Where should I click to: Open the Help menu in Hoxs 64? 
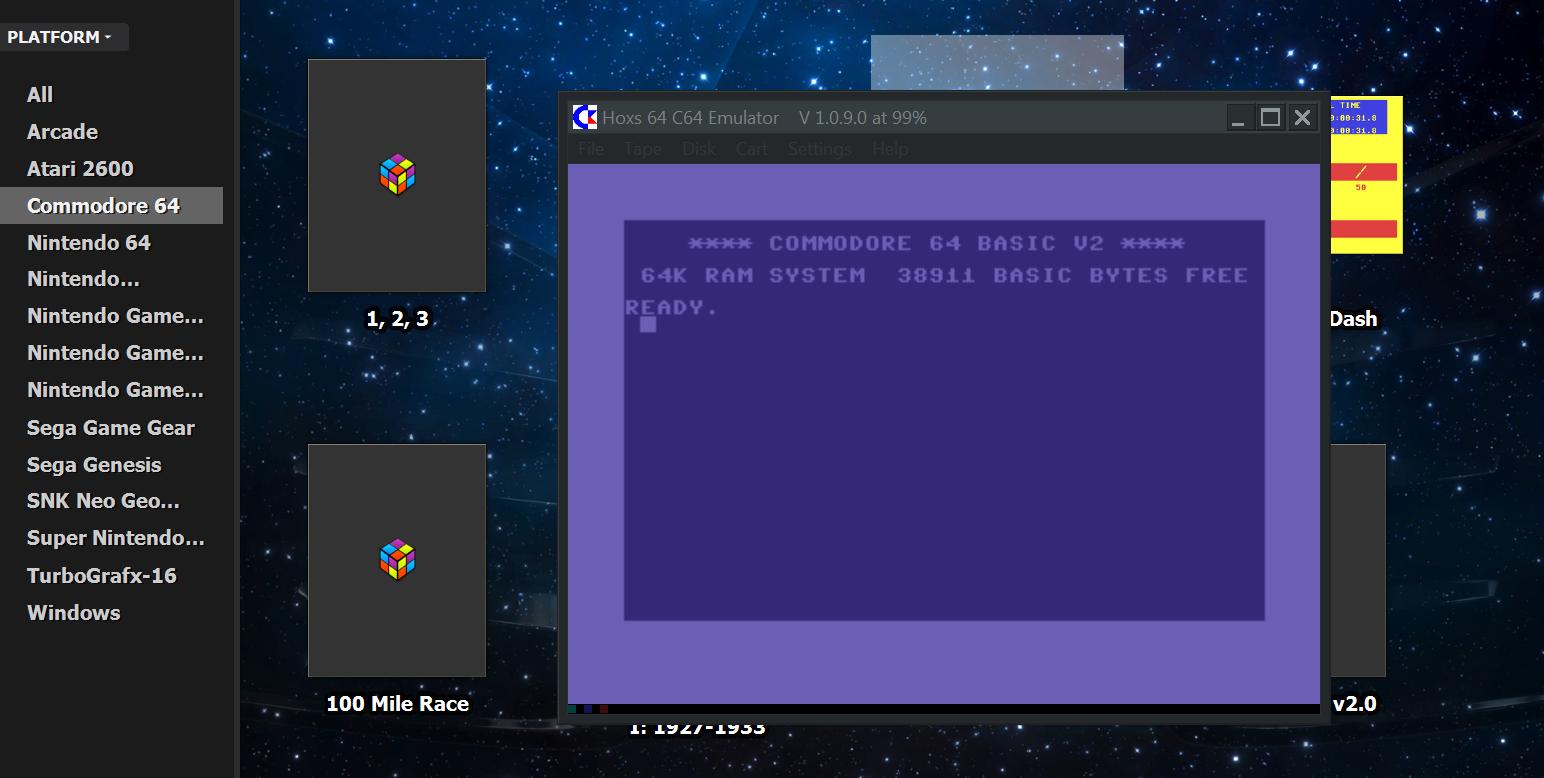point(889,149)
